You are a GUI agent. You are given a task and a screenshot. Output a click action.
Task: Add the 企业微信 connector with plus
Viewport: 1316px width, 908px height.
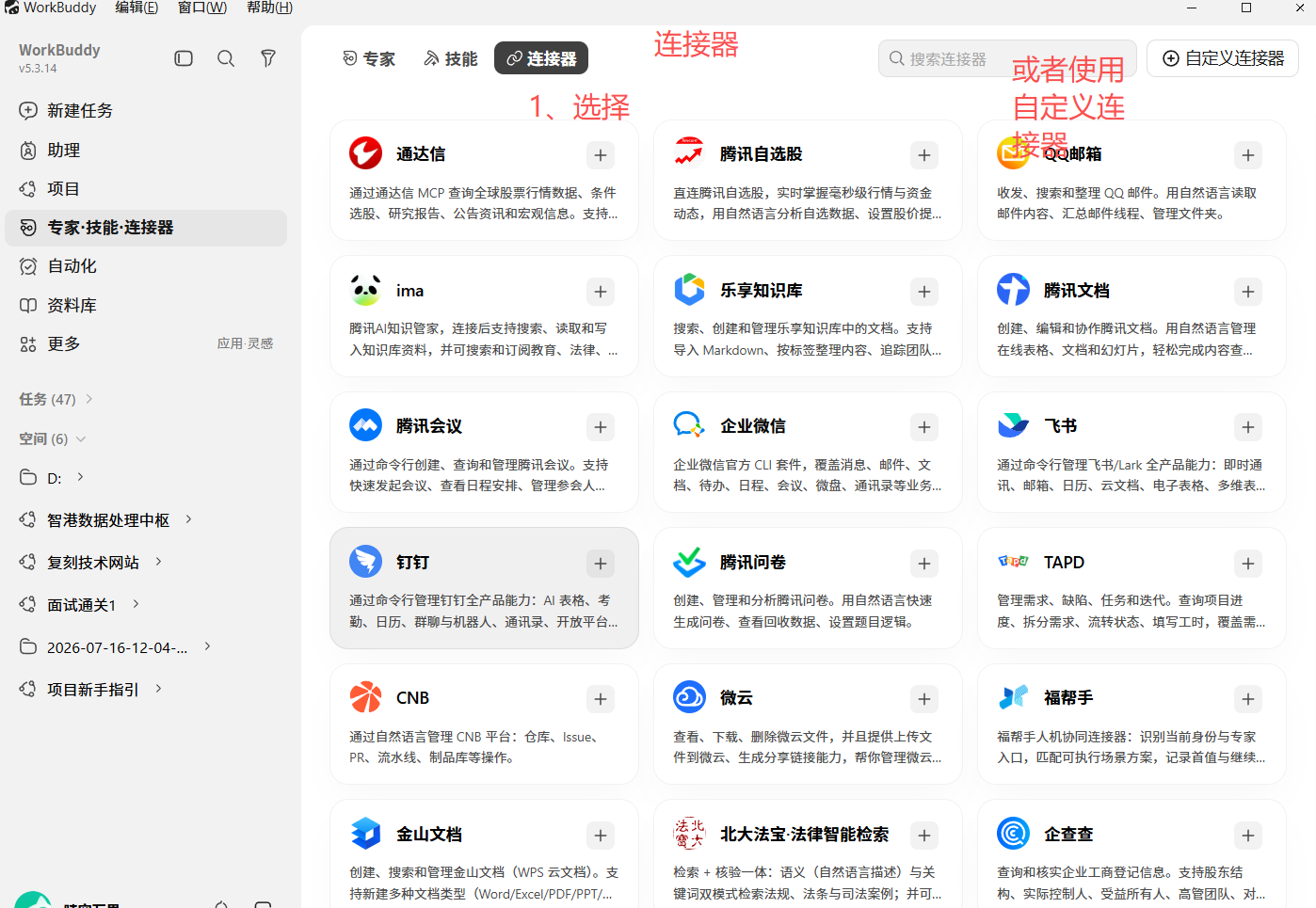[924, 427]
